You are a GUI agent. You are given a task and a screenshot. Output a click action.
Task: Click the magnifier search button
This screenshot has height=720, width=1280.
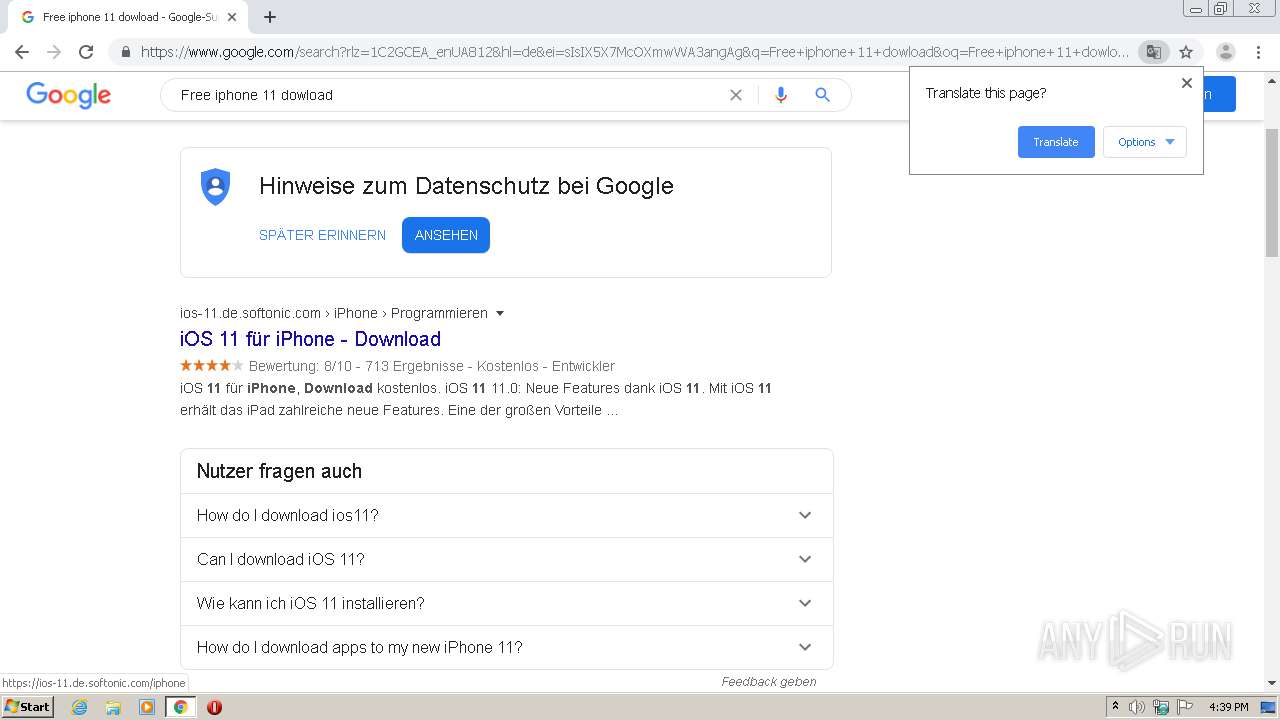coord(823,95)
